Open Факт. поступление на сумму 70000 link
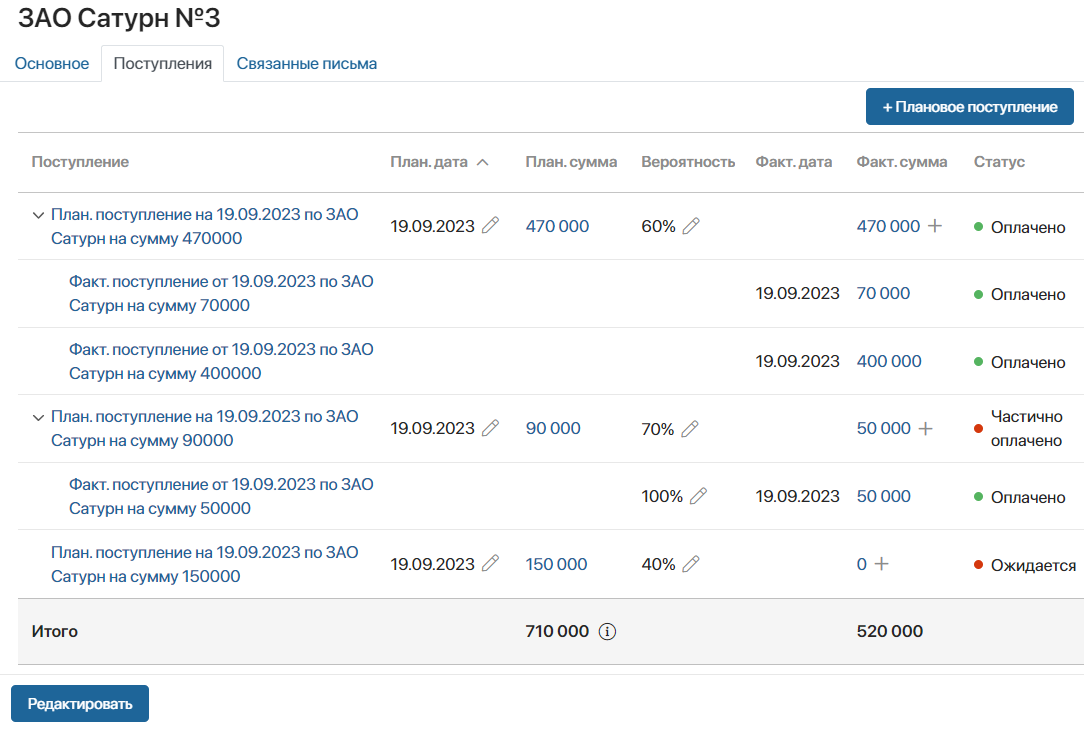Image resolution: width=1084 pixels, height=729 pixels. point(221,293)
